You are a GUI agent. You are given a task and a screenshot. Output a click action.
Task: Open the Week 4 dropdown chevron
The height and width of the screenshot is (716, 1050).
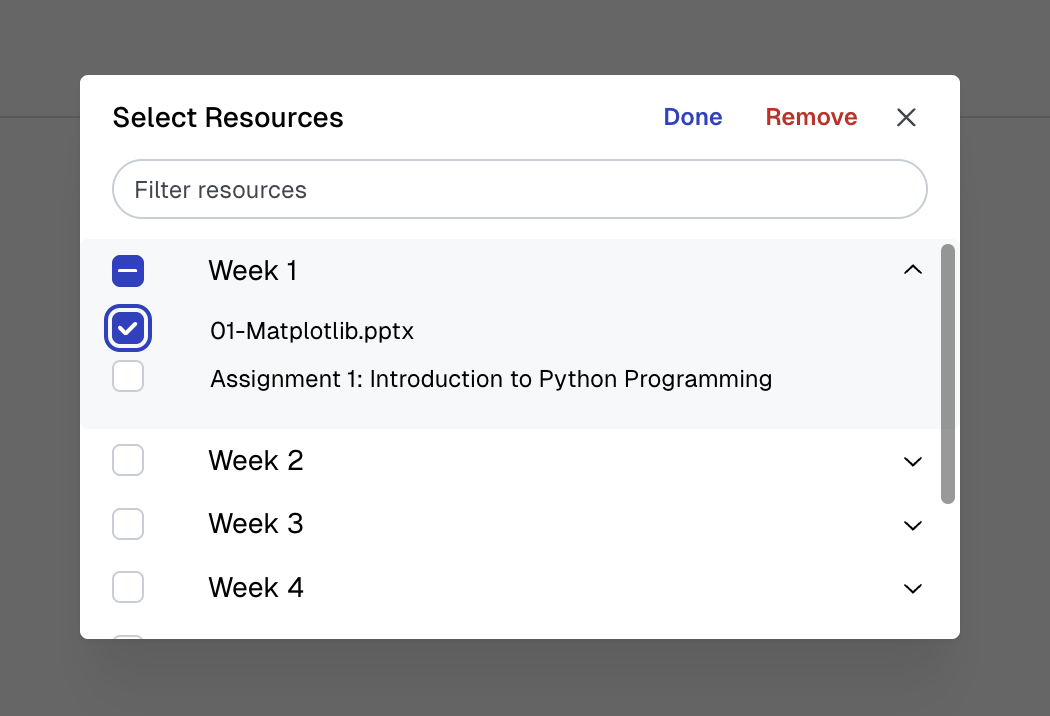coord(912,589)
